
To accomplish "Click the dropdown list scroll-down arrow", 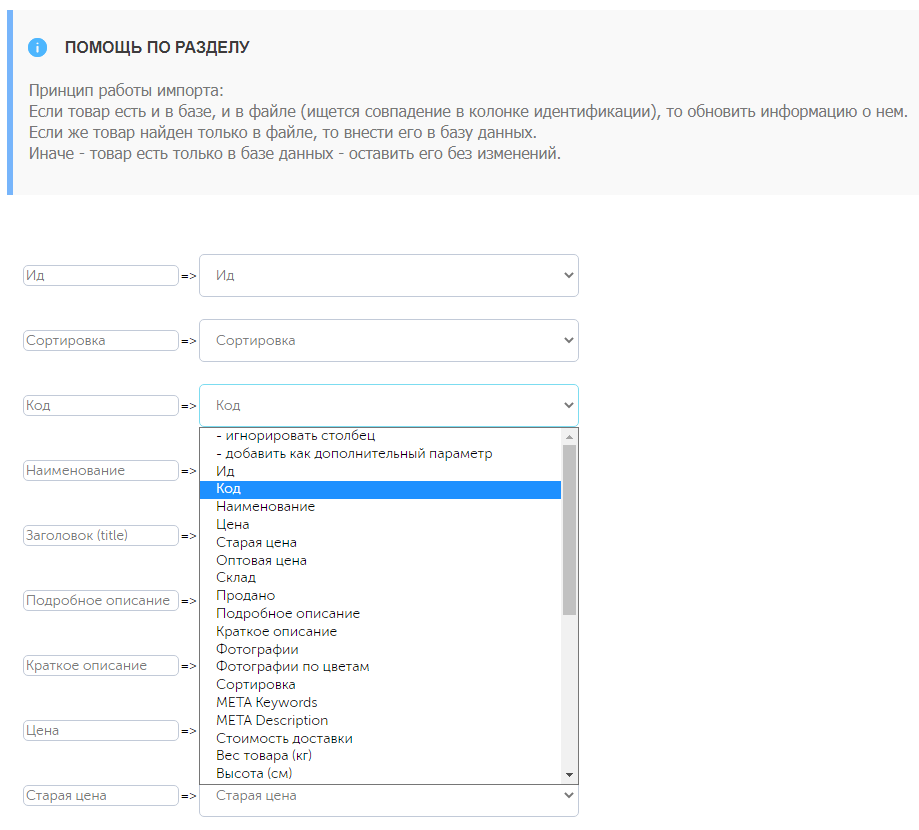I will (x=569, y=775).
